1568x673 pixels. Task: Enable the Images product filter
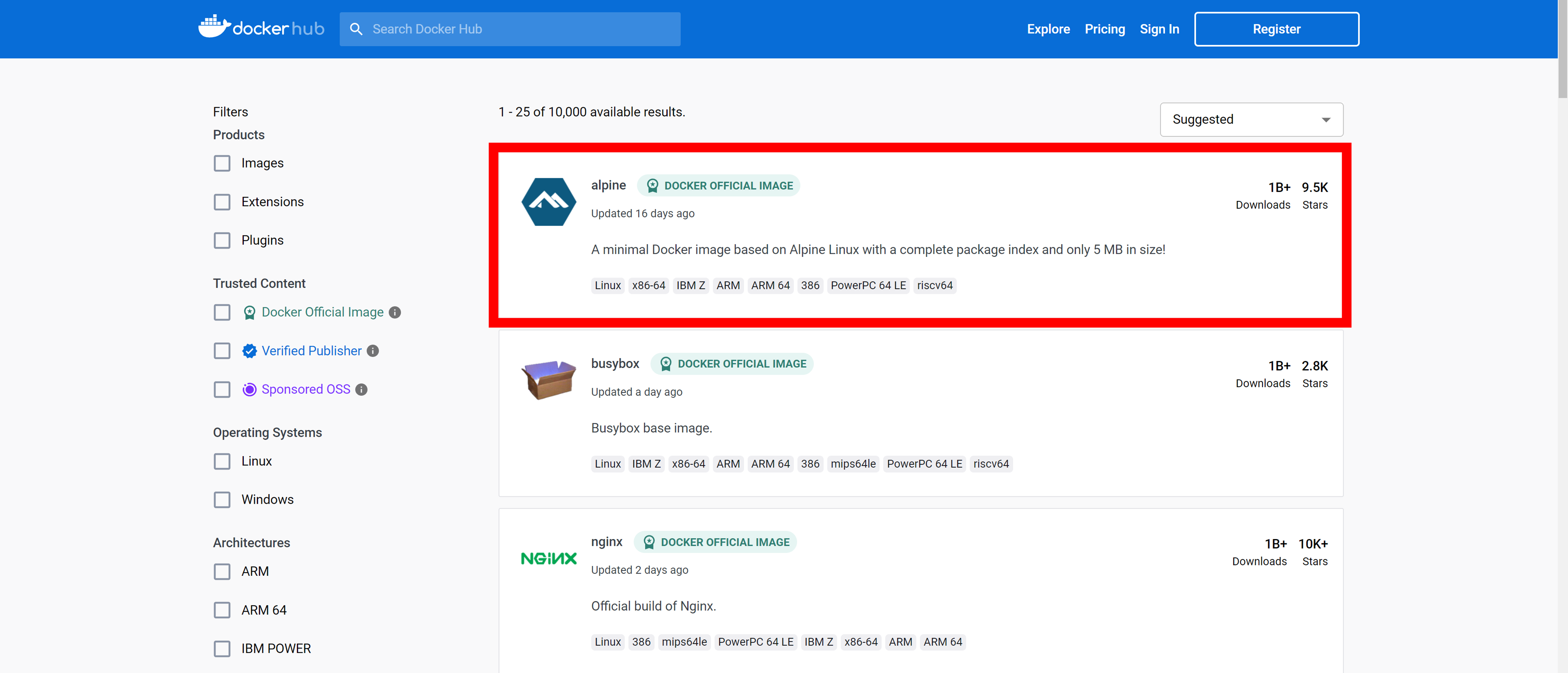(x=222, y=163)
